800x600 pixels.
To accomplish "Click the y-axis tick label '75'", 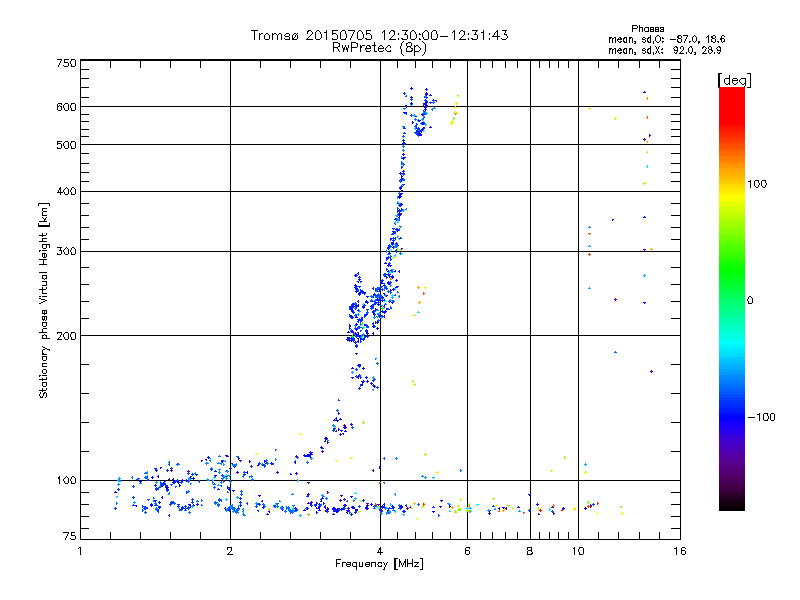I will (x=70, y=536).
